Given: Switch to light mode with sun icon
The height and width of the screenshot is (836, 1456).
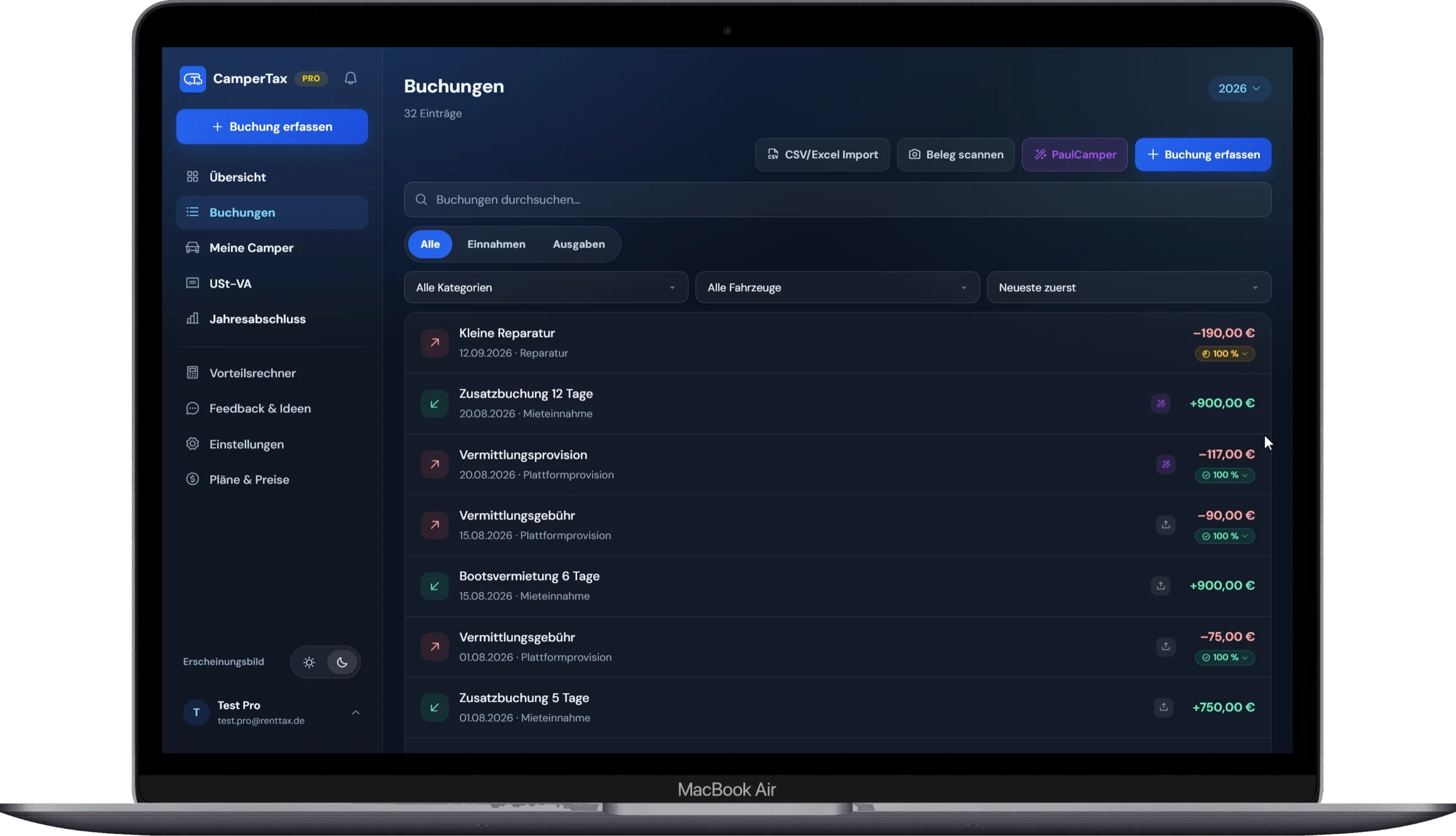Looking at the screenshot, I should point(309,662).
